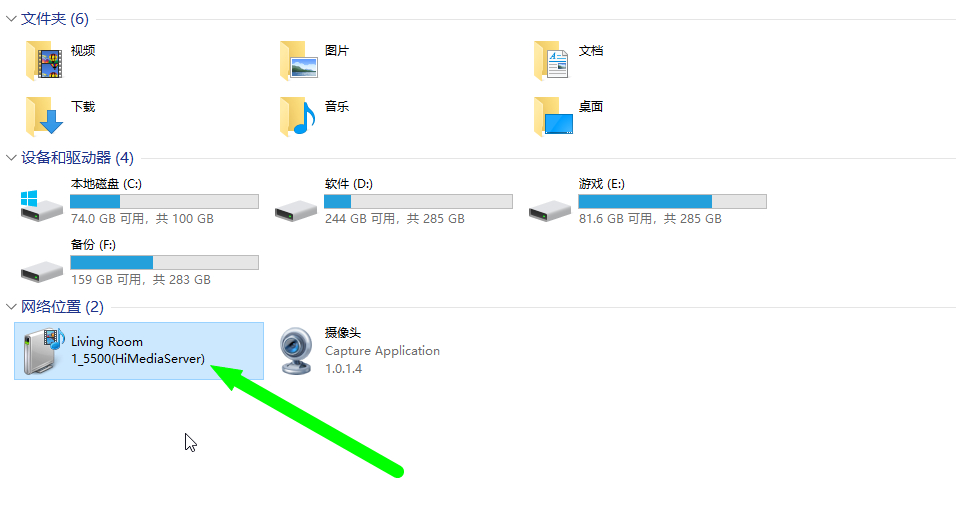Click the 设备和驱动器 (4) header text
963x517 pixels.
click(x=77, y=158)
